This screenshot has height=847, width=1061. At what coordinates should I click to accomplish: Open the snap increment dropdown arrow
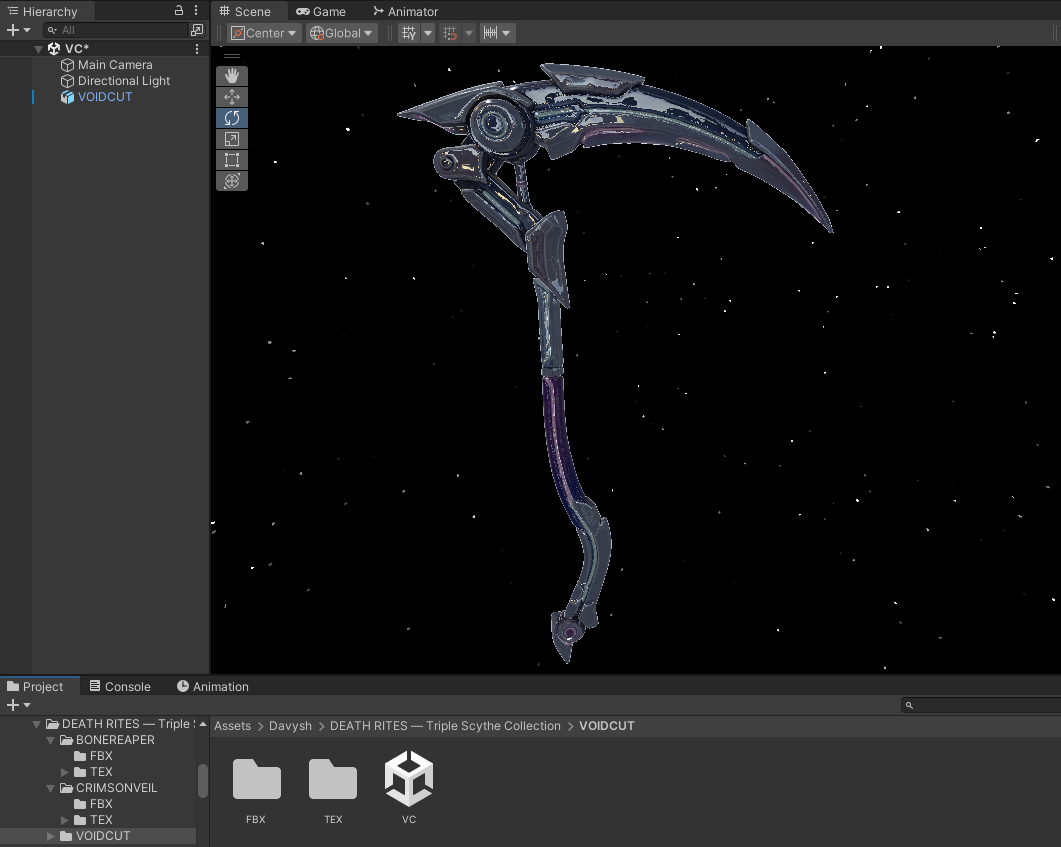click(506, 33)
